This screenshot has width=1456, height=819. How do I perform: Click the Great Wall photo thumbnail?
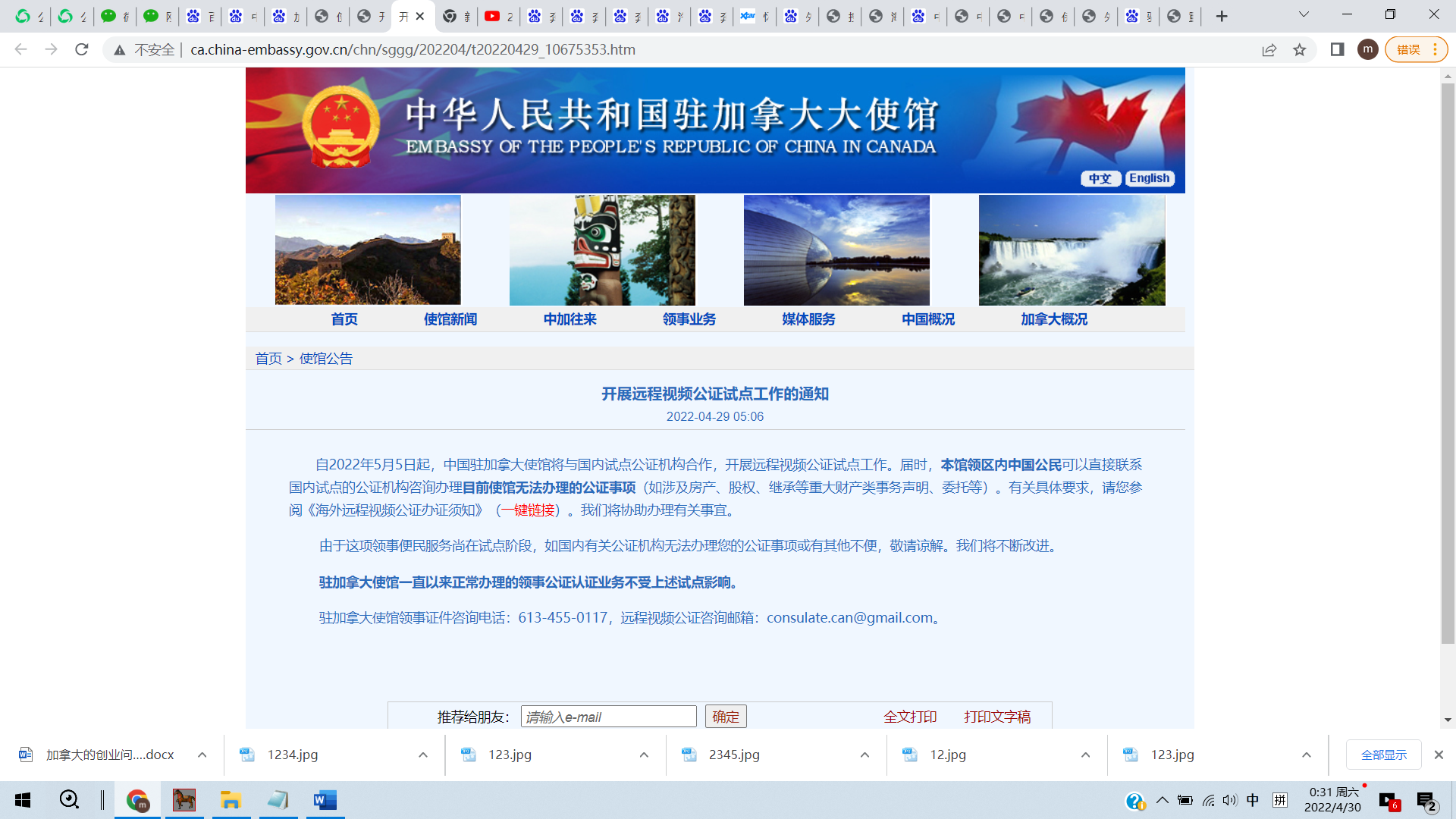(368, 250)
